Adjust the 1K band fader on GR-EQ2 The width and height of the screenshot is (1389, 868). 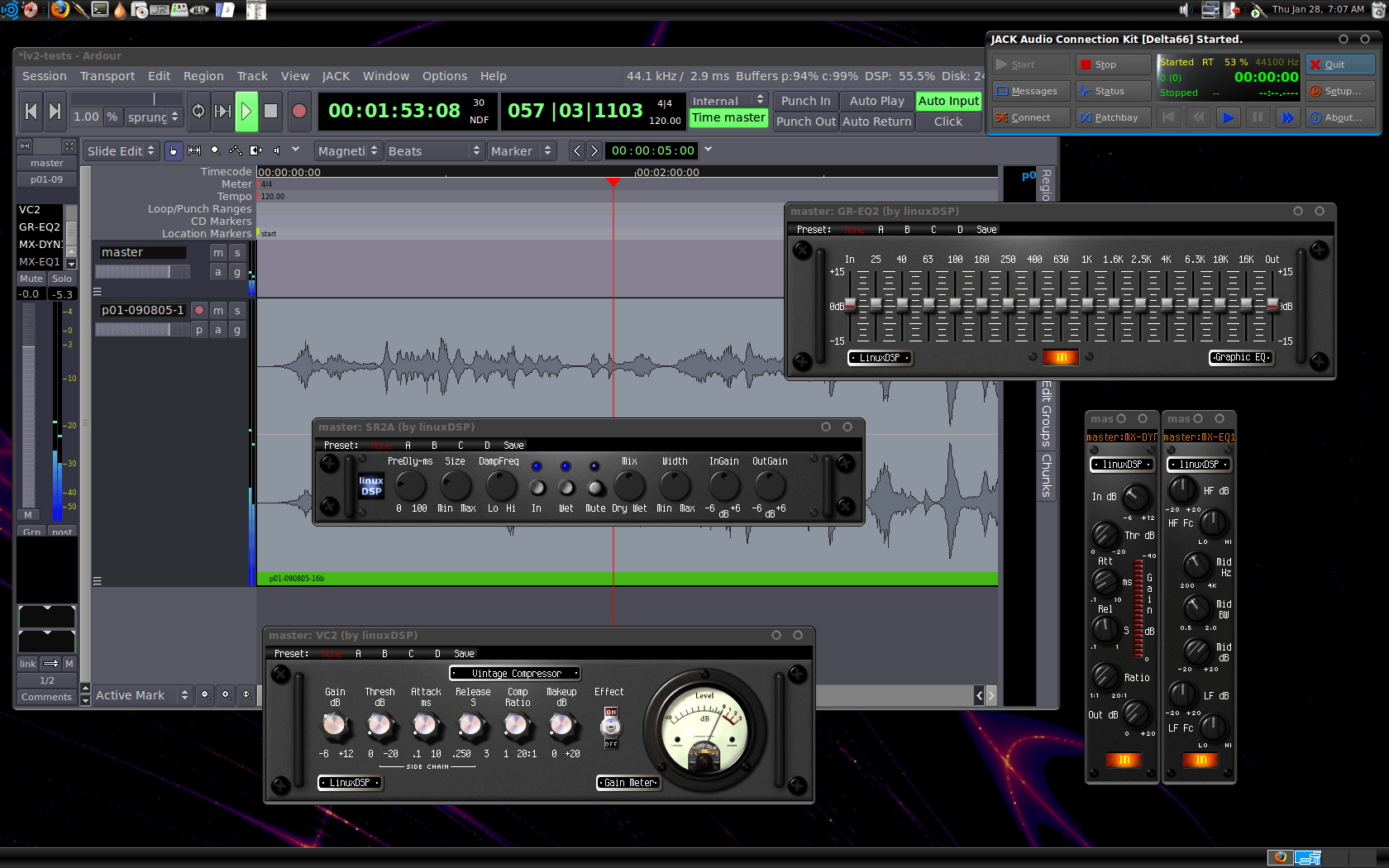tap(1087, 304)
